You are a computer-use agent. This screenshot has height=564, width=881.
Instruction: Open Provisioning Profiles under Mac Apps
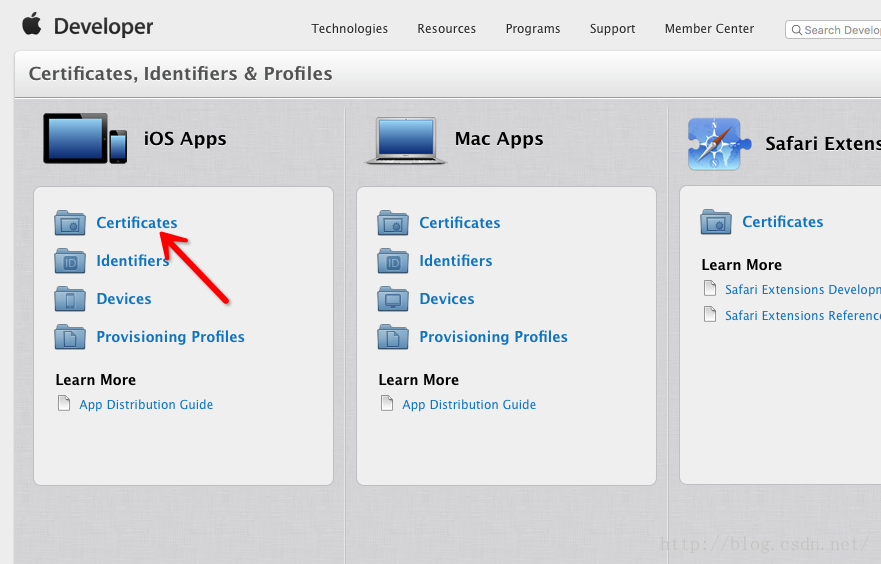[x=493, y=337]
